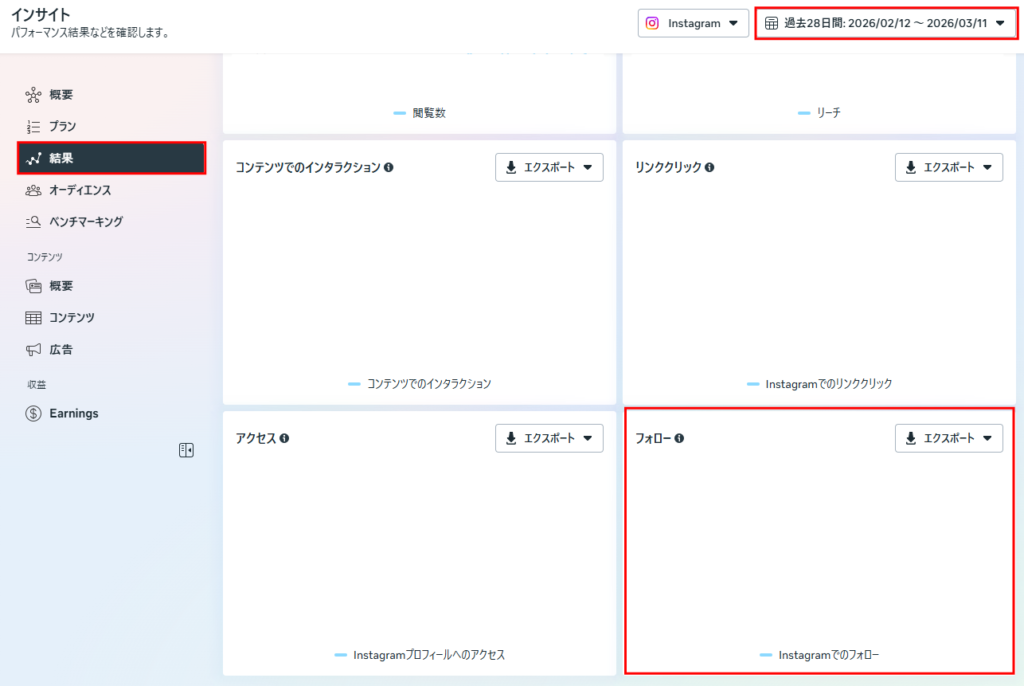Screen dimensions: 1024x686
Task: Open the Instagram platform dropdown
Action: pos(694,23)
